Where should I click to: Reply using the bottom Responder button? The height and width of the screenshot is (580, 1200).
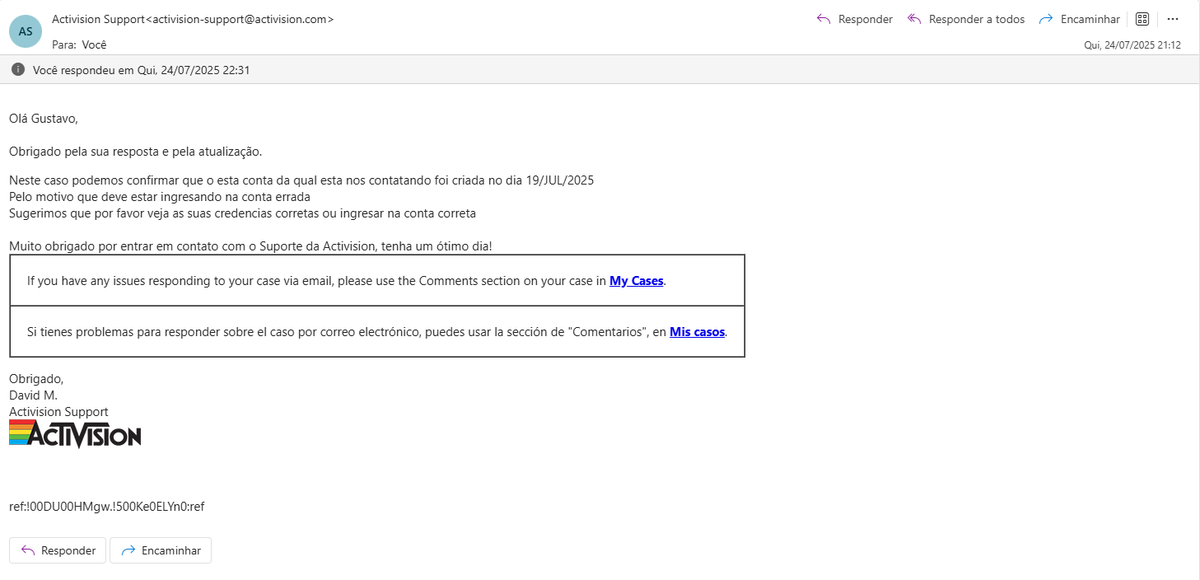58,550
